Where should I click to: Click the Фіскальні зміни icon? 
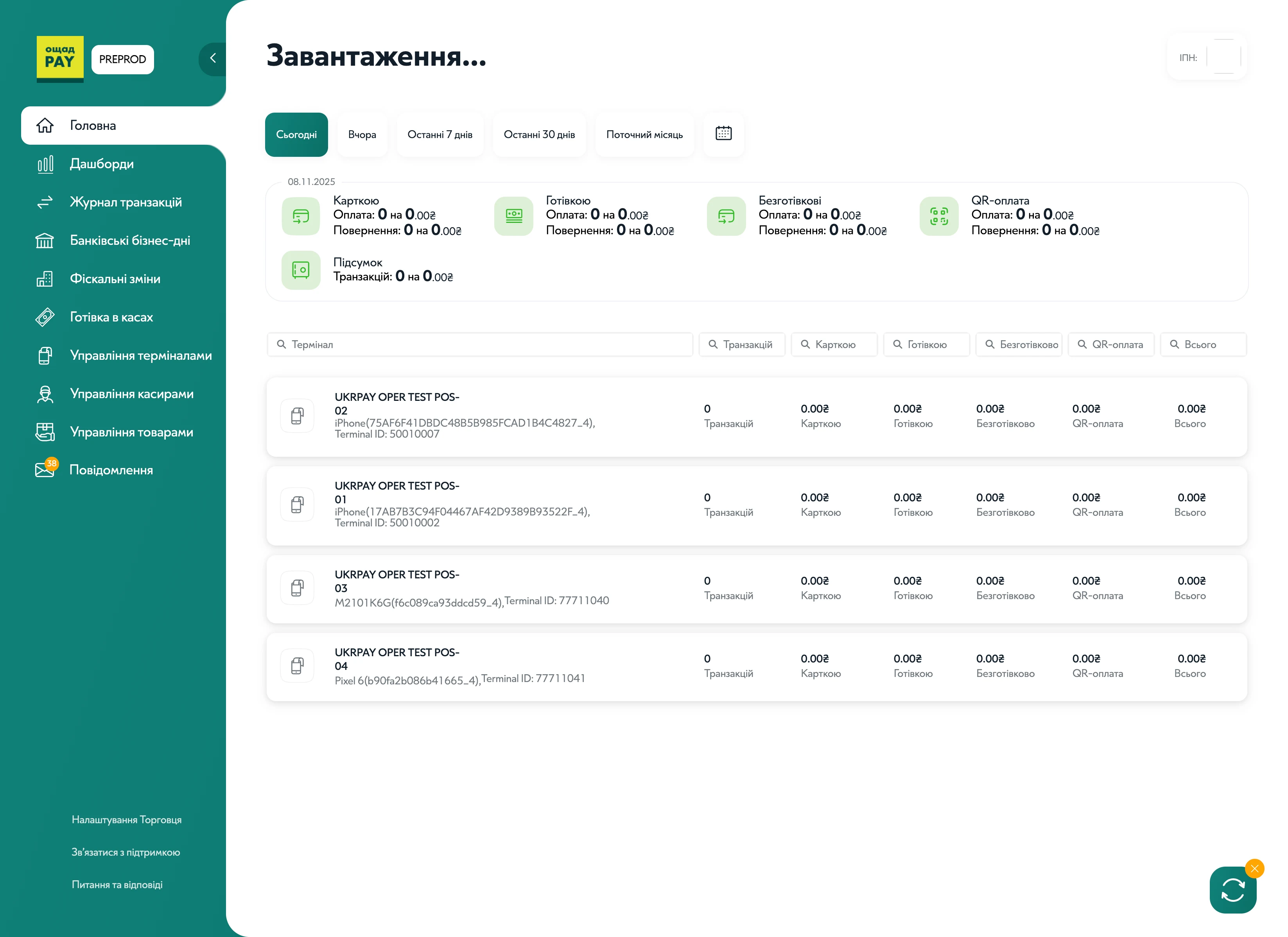(45, 279)
